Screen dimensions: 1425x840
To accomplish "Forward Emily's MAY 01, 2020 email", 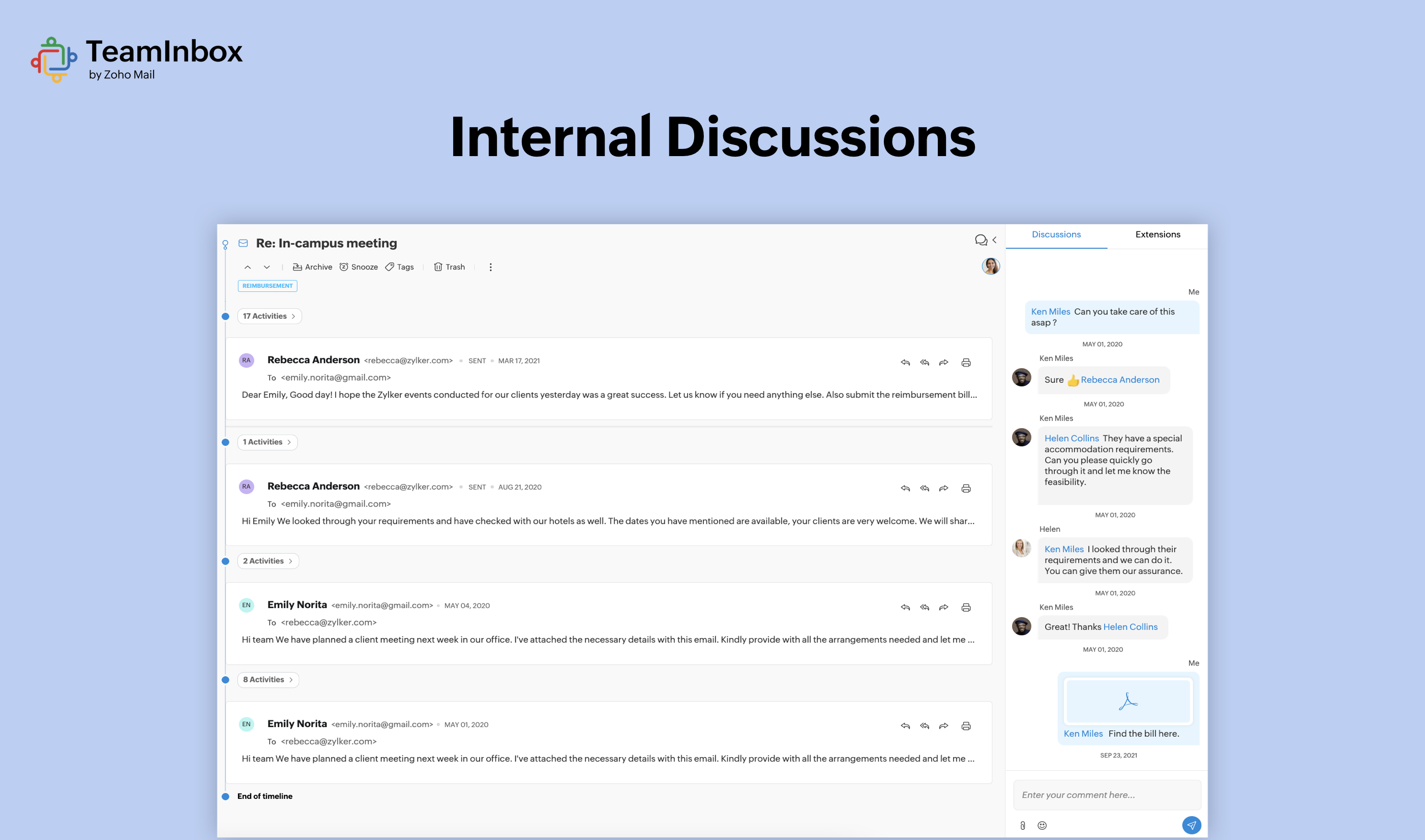I will click(x=943, y=726).
